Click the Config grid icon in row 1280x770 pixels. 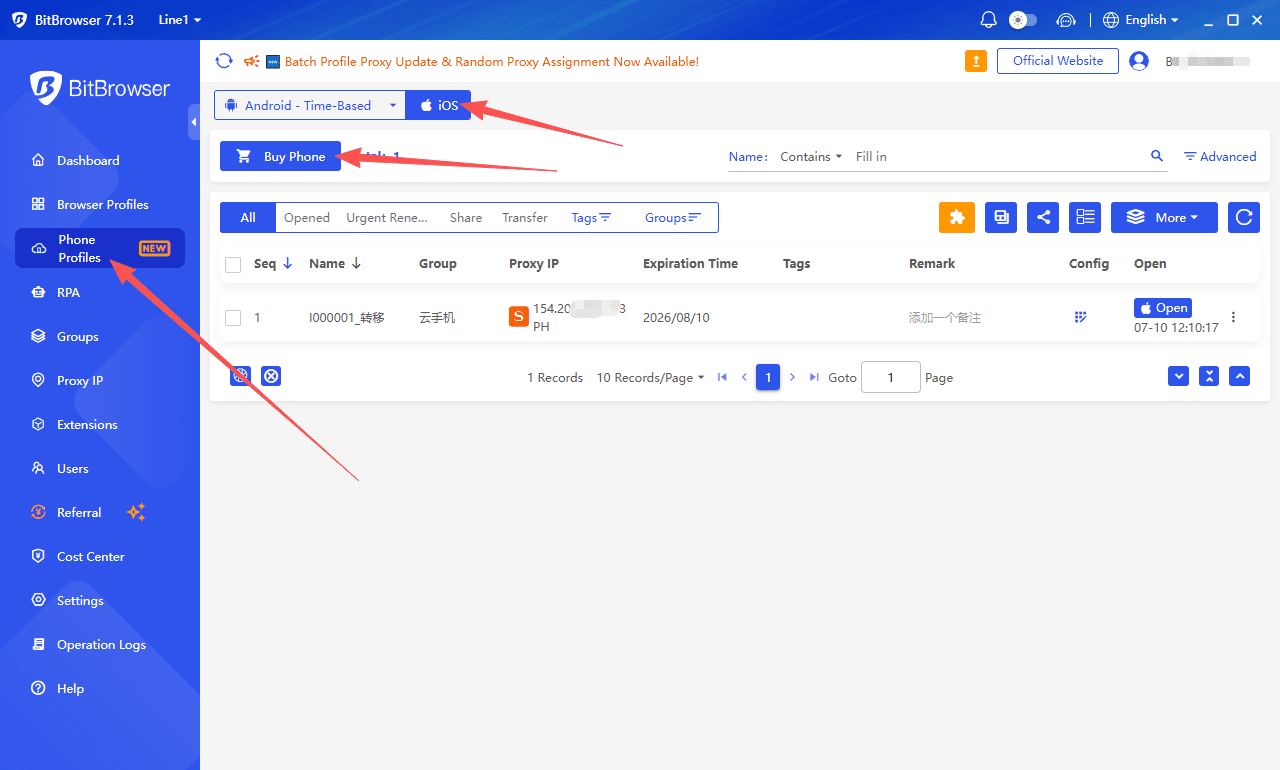(x=1080, y=317)
